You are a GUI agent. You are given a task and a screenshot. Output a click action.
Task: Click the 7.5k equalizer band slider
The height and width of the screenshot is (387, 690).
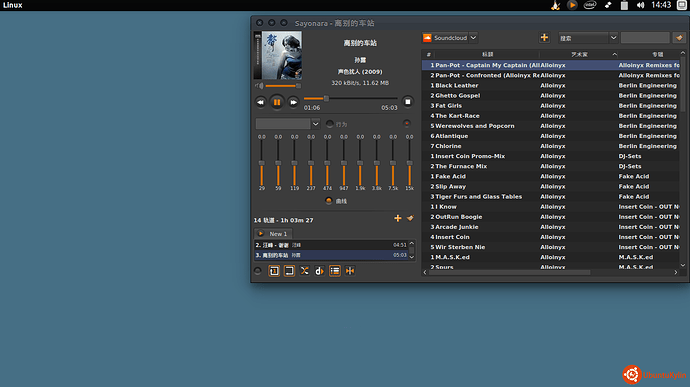click(x=393, y=163)
